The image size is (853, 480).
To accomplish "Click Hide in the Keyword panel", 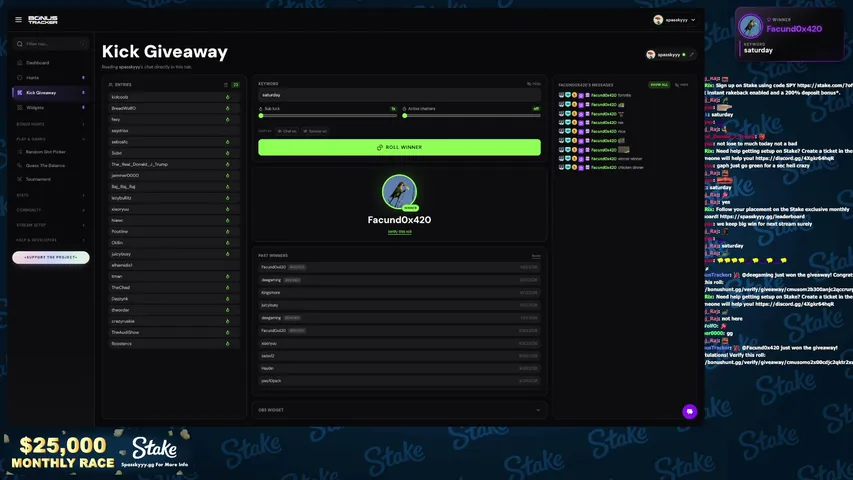I will (x=534, y=84).
